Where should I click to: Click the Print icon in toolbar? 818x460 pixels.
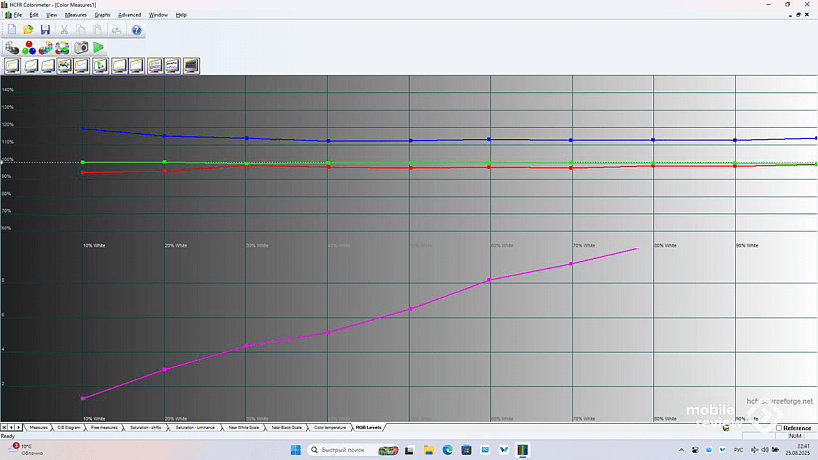(117, 30)
